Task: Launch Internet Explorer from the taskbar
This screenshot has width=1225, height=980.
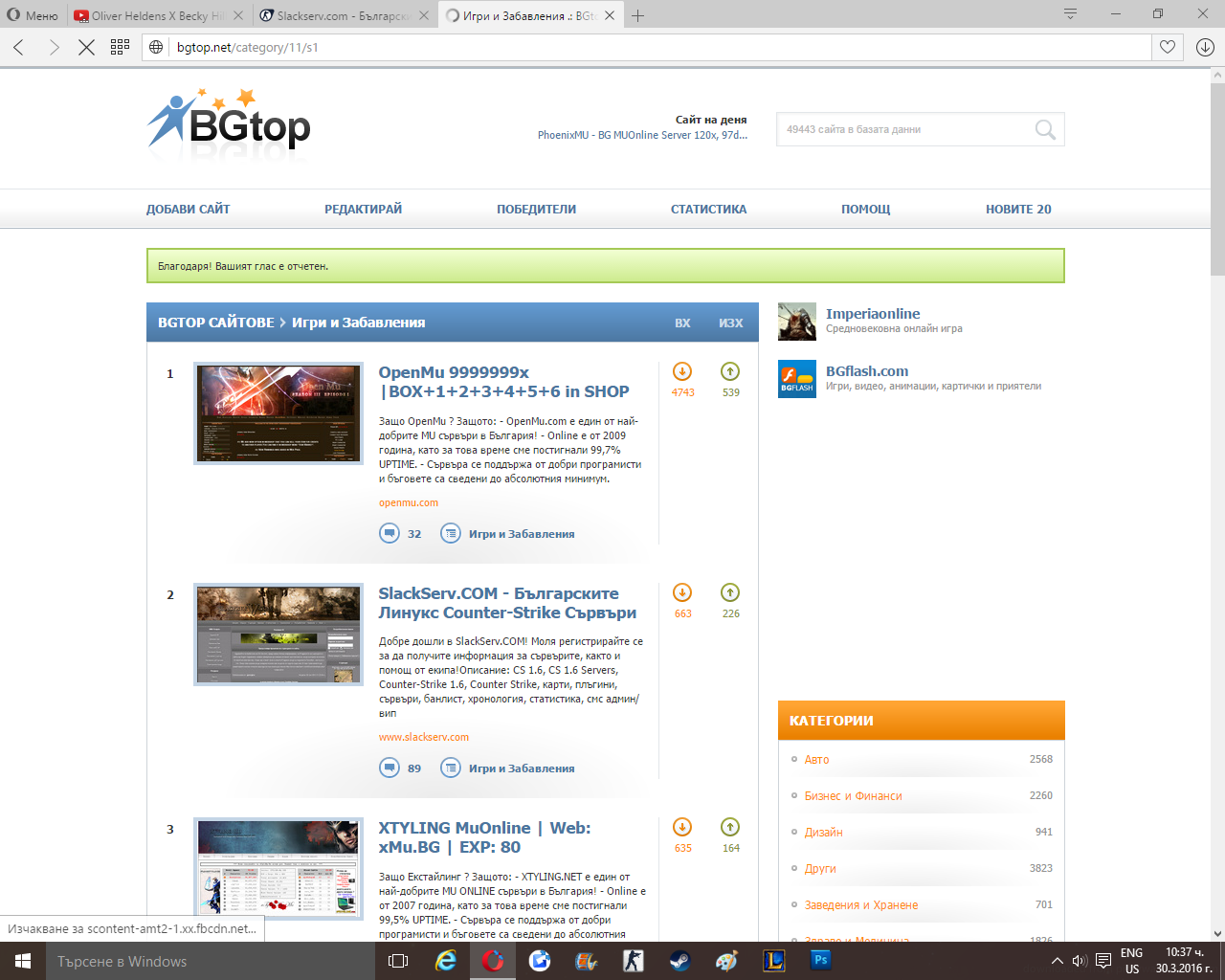Action: coord(446,961)
